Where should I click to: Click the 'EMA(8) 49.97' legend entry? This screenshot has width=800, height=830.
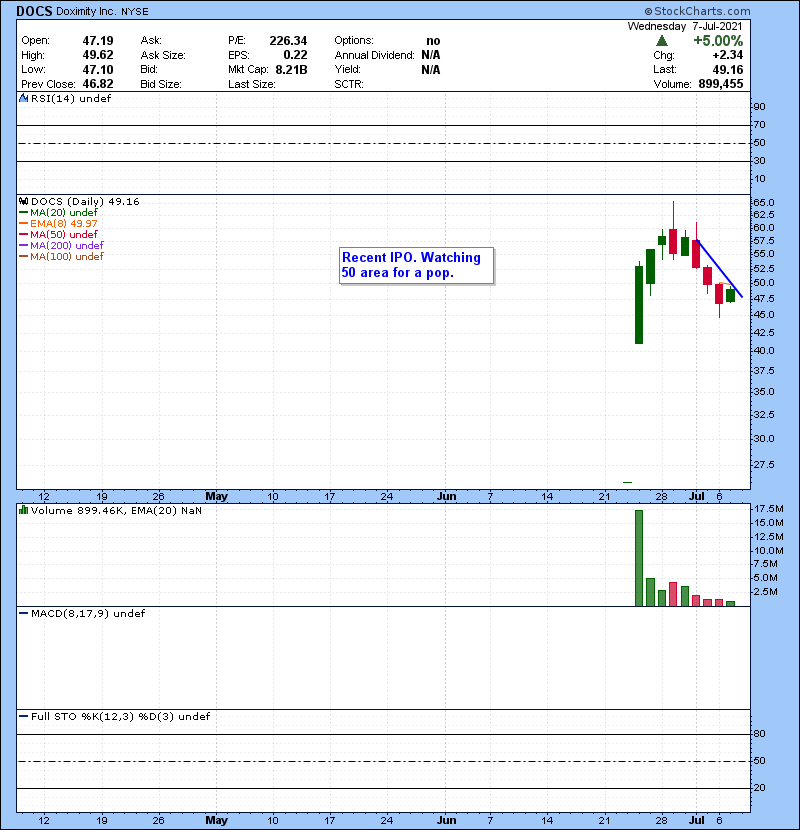[x=58, y=223]
